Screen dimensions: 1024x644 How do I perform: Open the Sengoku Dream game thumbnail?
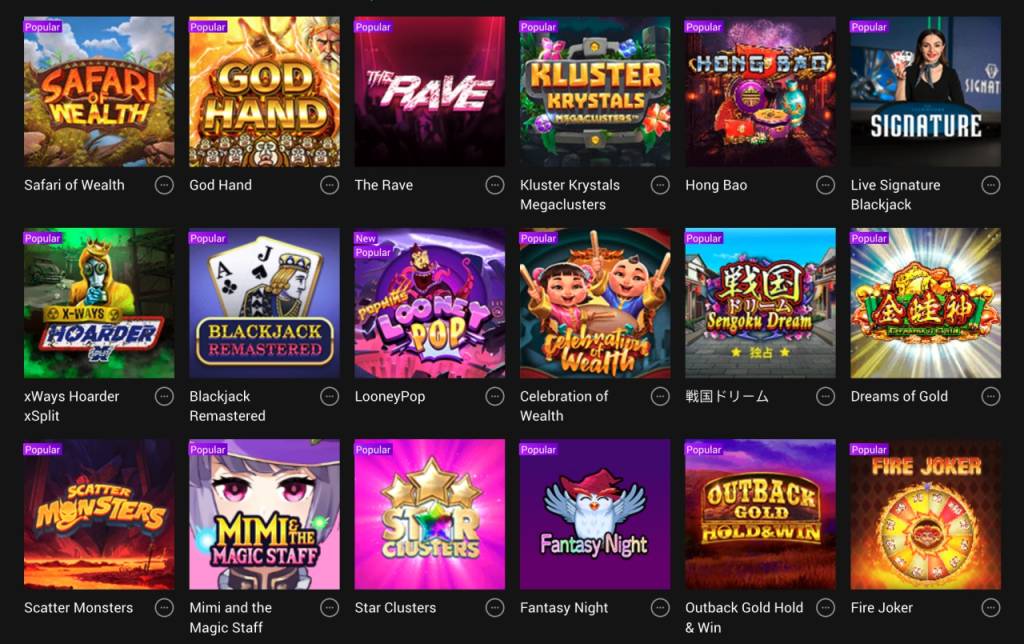tap(760, 303)
